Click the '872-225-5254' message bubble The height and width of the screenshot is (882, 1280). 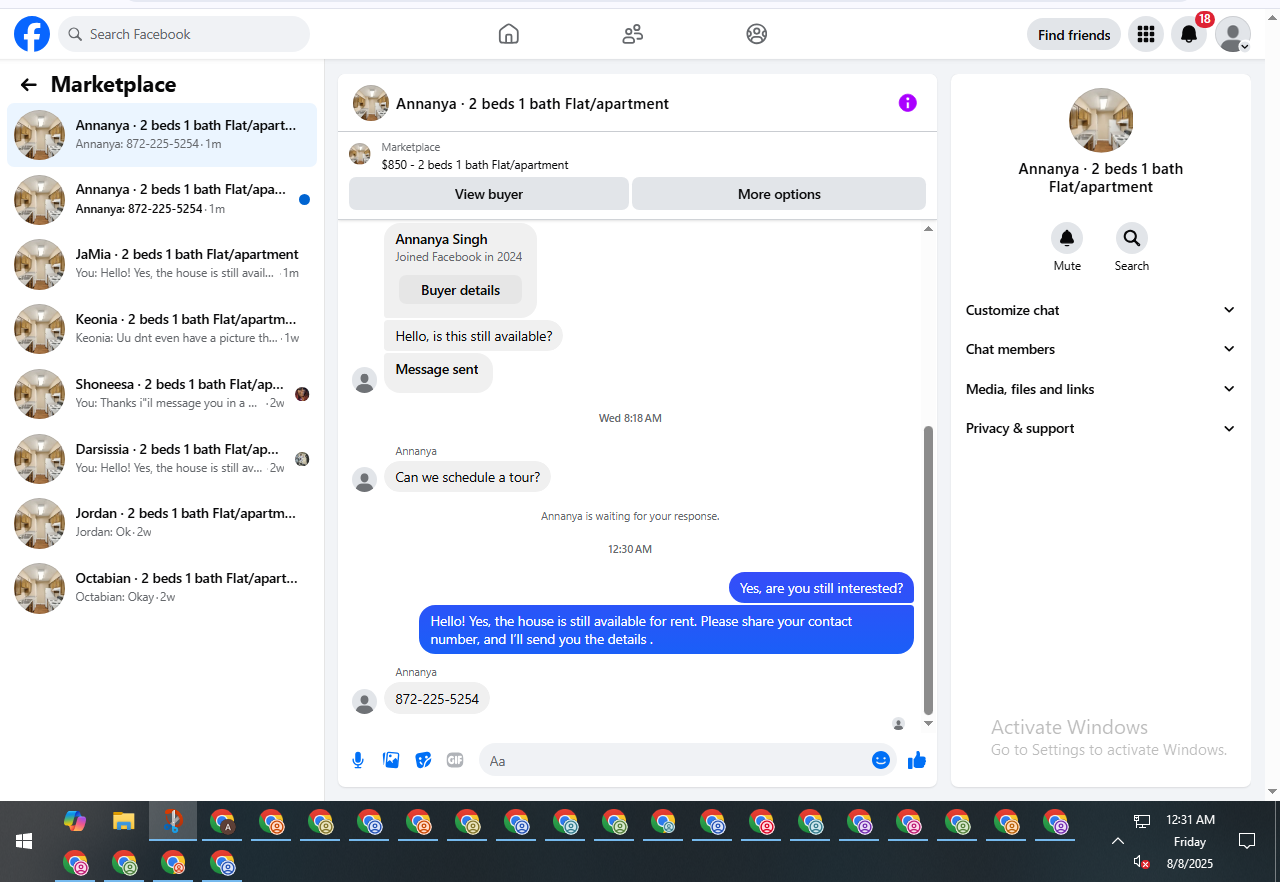pos(437,699)
